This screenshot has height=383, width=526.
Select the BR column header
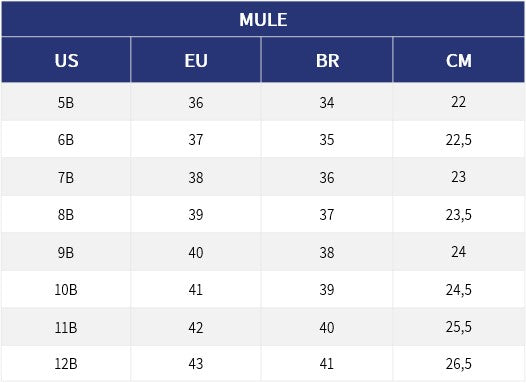(x=327, y=61)
